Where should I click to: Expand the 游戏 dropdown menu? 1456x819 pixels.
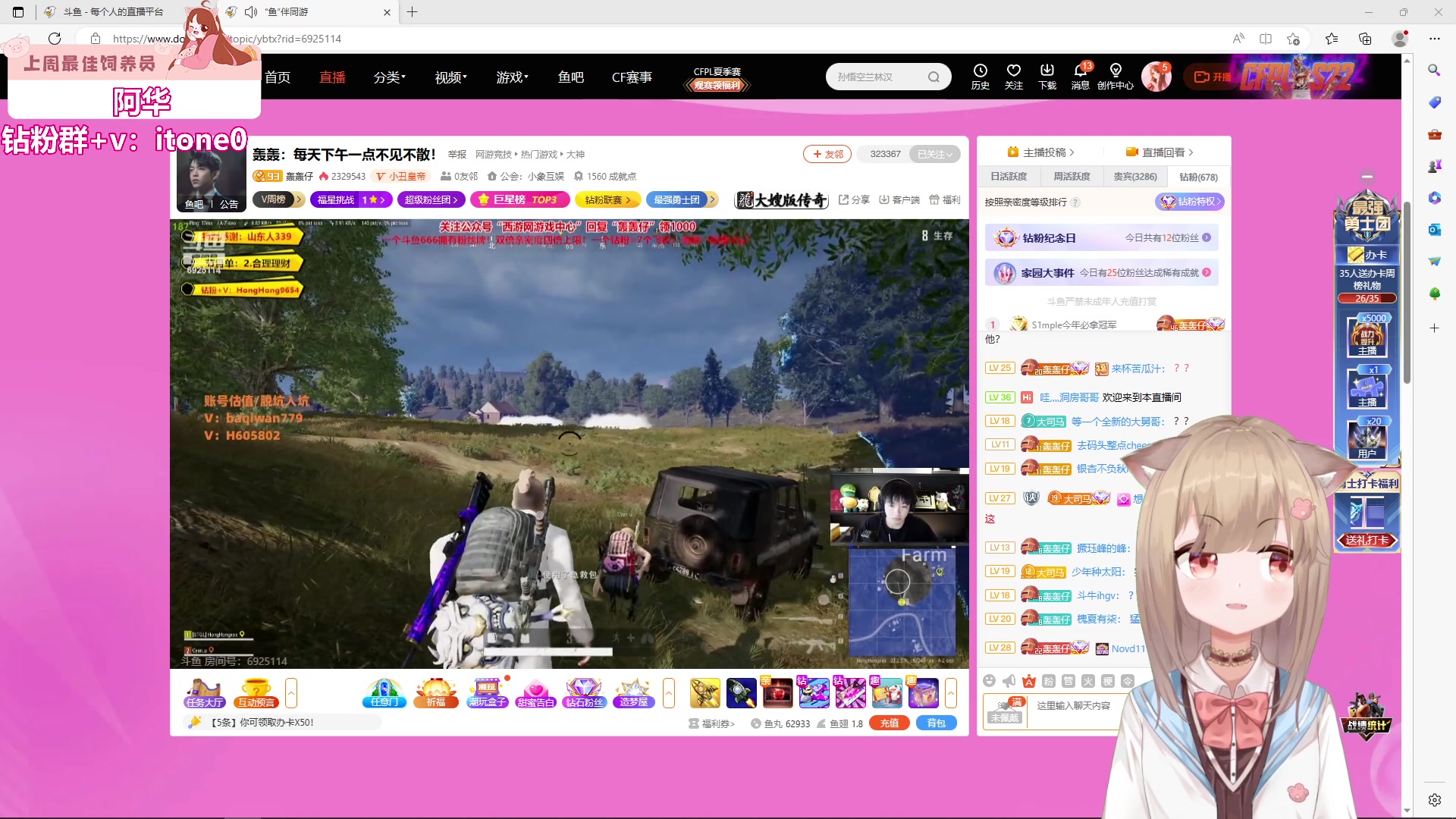click(512, 77)
